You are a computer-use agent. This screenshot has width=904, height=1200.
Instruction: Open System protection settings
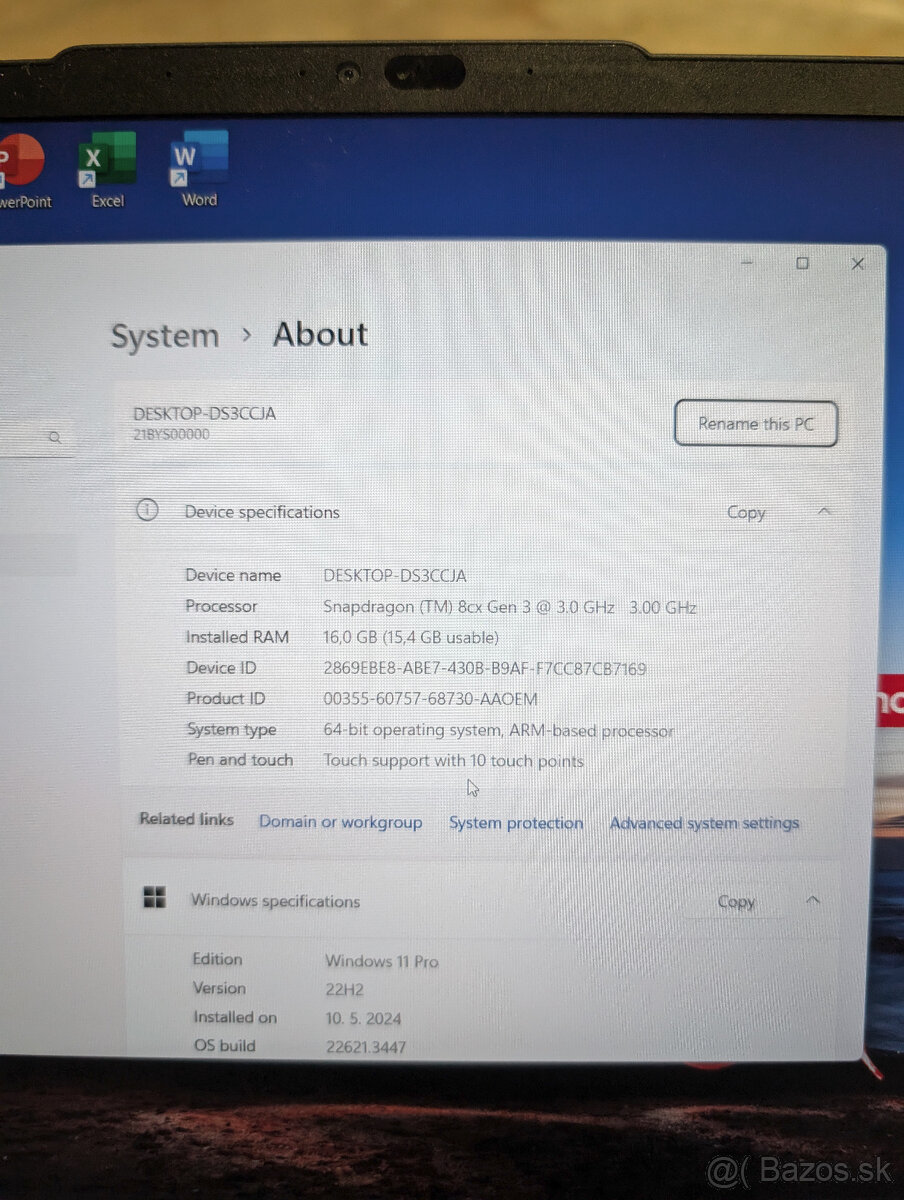(x=516, y=823)
